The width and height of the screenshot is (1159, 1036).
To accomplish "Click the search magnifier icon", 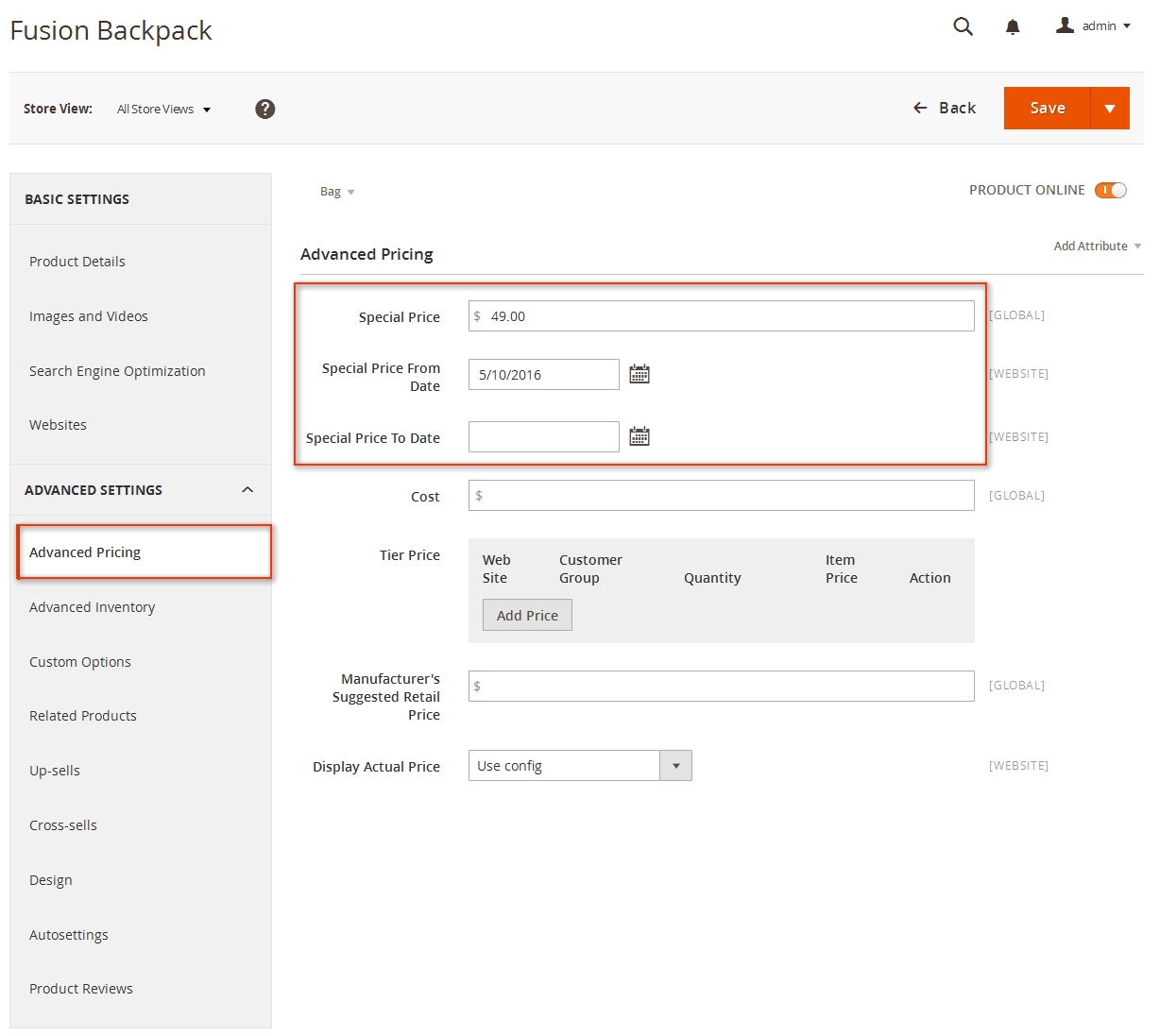I will tap(963, 26).
